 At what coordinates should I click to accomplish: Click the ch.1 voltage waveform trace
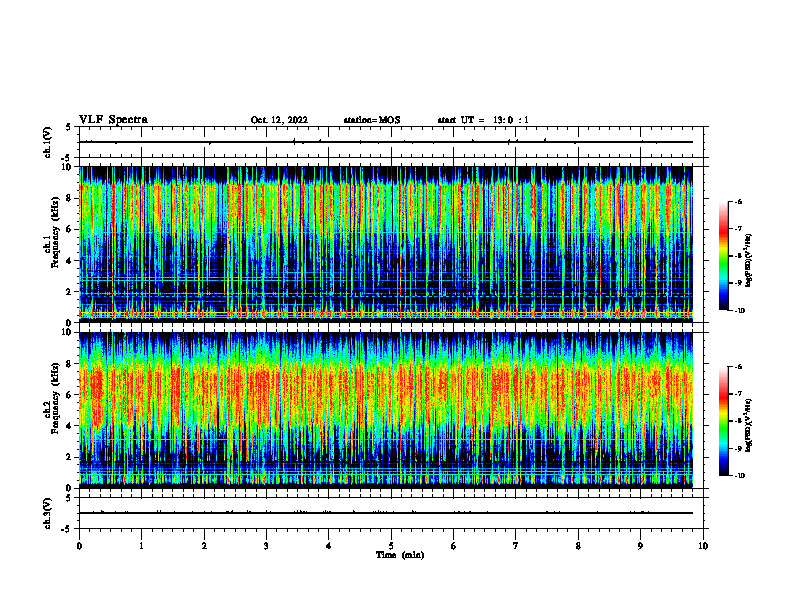(386, 142)
